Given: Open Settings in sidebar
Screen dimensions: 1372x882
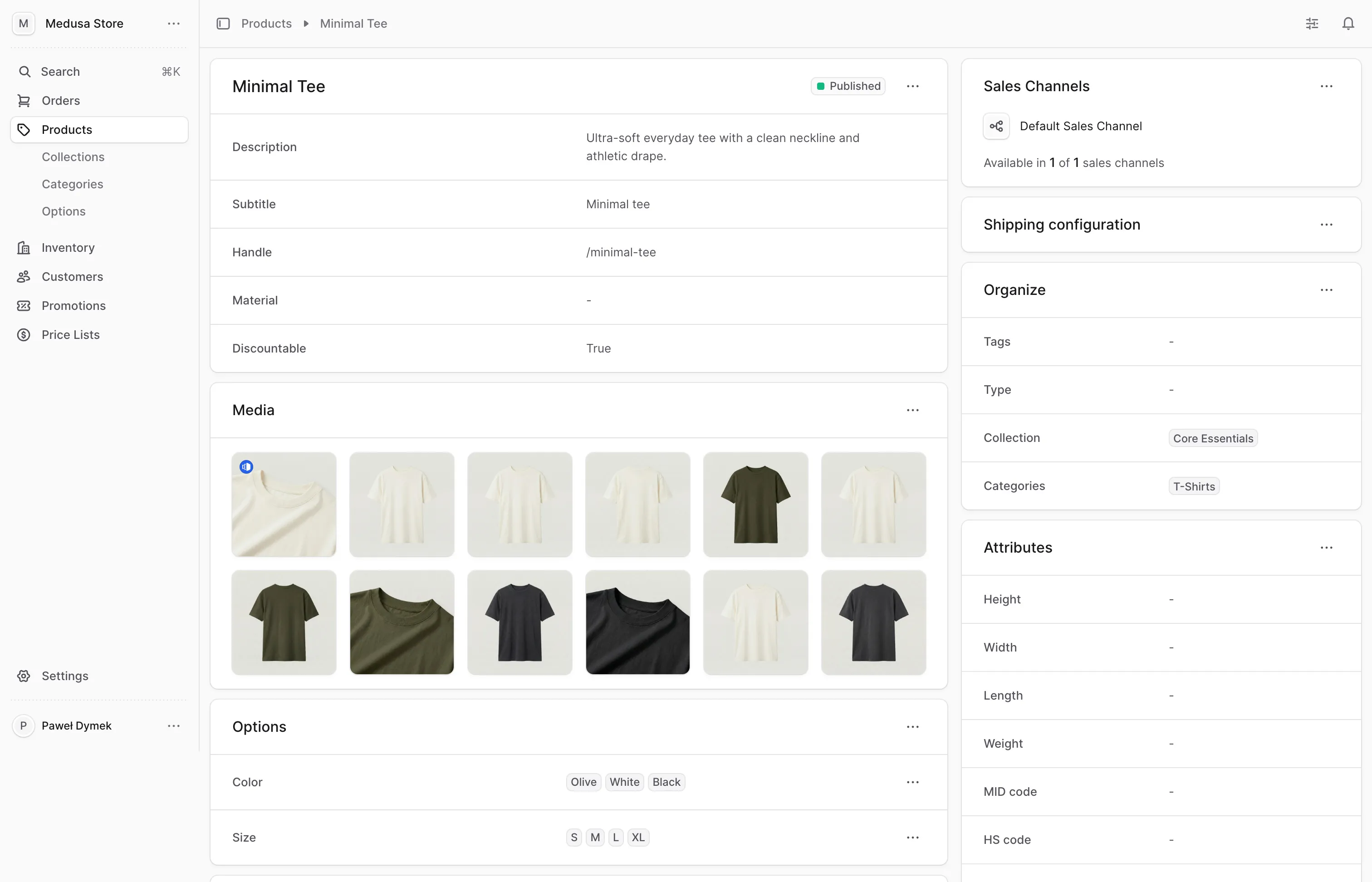Looking at the screenshot, I should point(99,676).
